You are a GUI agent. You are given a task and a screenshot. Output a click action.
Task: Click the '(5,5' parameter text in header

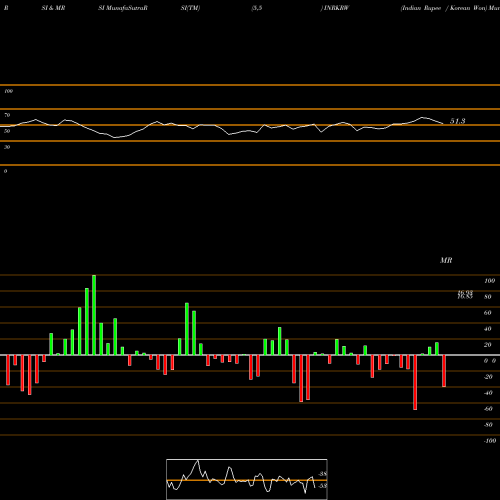coord(257,8)
